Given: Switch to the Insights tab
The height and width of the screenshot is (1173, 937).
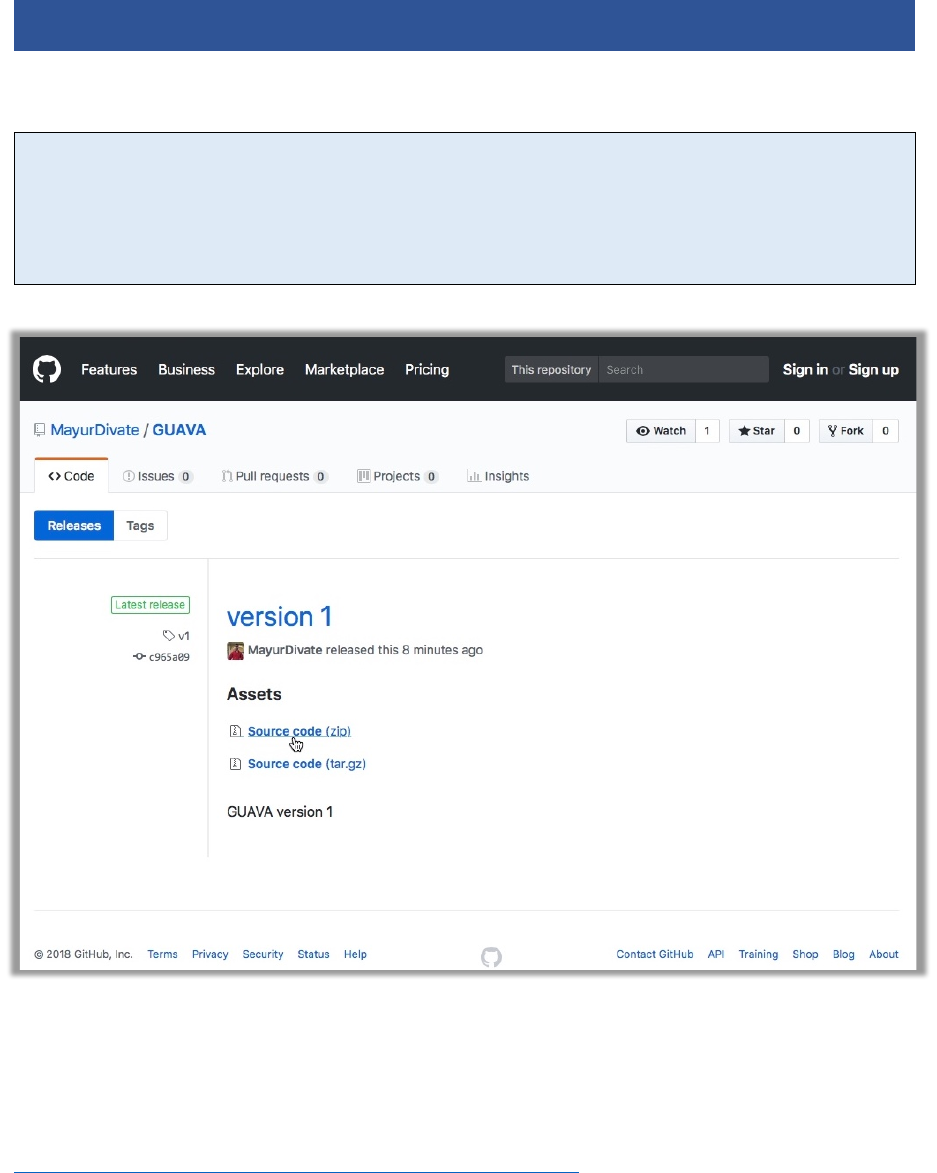Looking at the screenshot, I should [498, 477].
